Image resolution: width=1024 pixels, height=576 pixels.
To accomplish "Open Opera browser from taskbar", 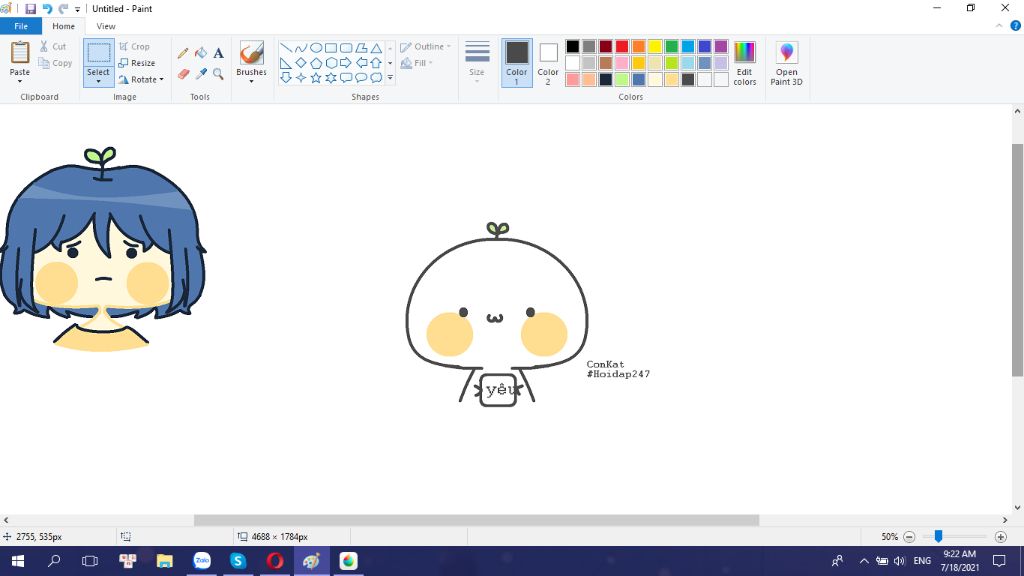I will 275,561.
